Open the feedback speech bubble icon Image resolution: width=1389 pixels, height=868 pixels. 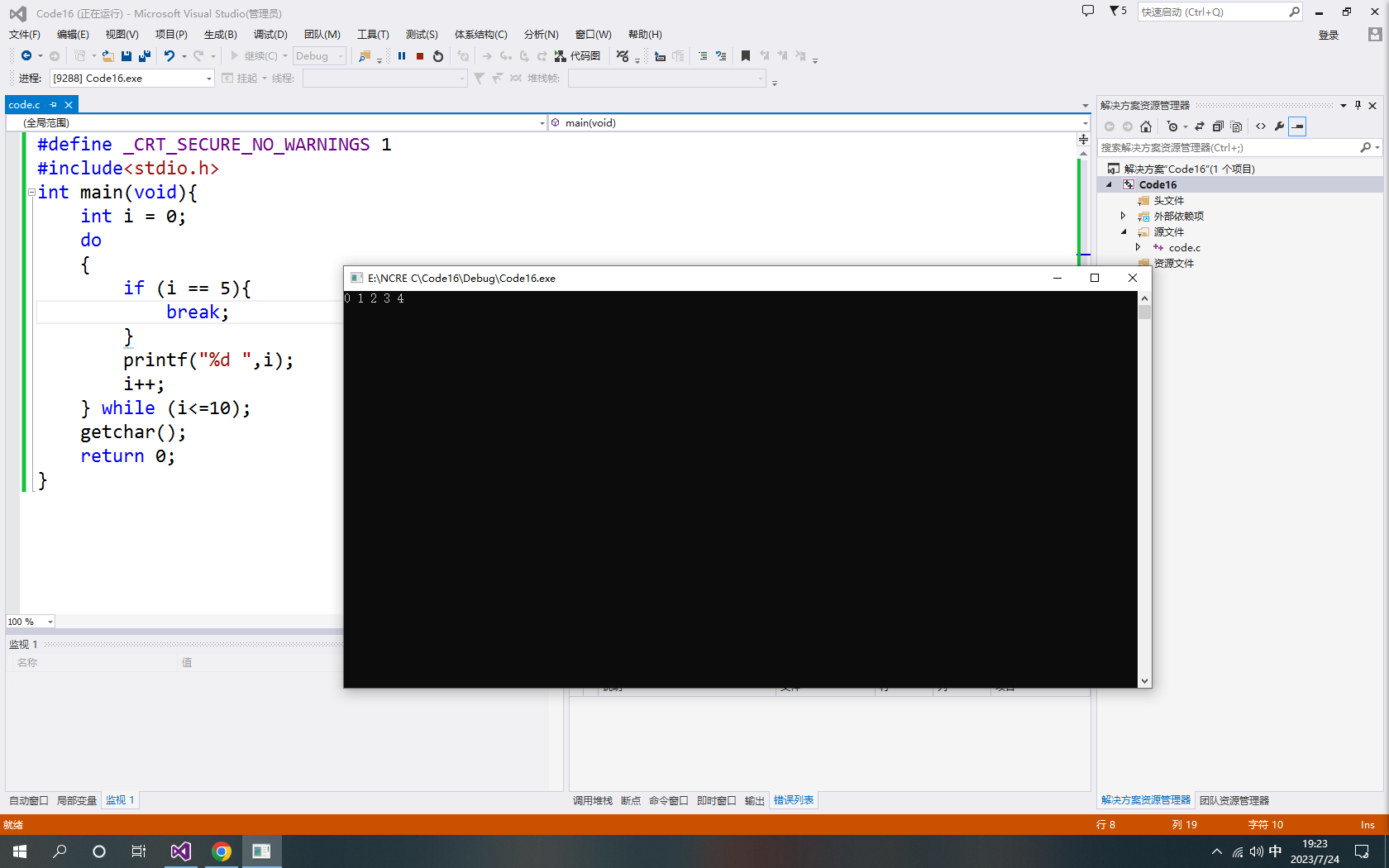pos(1088,12)
